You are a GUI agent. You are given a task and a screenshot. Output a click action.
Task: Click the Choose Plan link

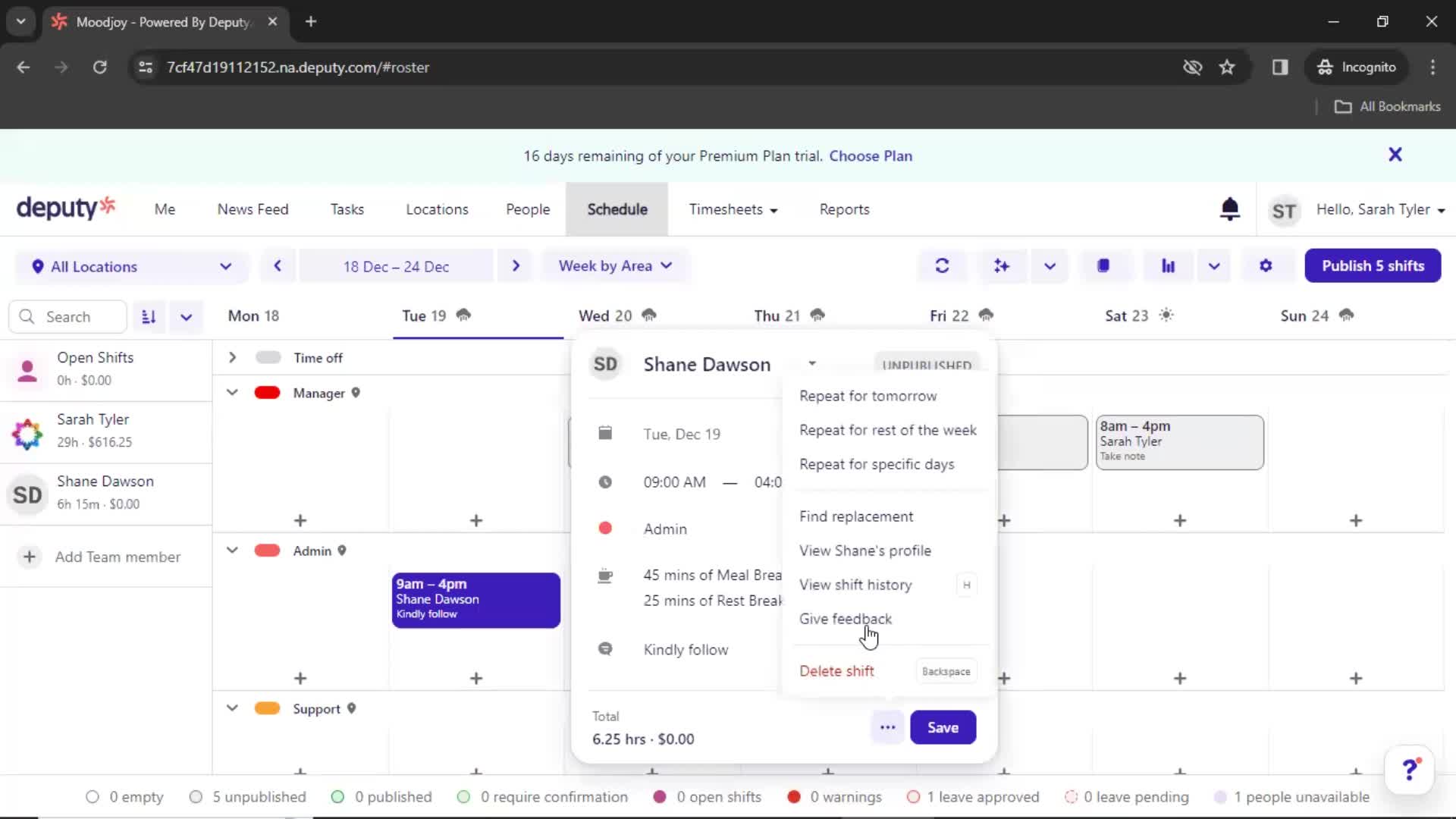coord(870,155)
